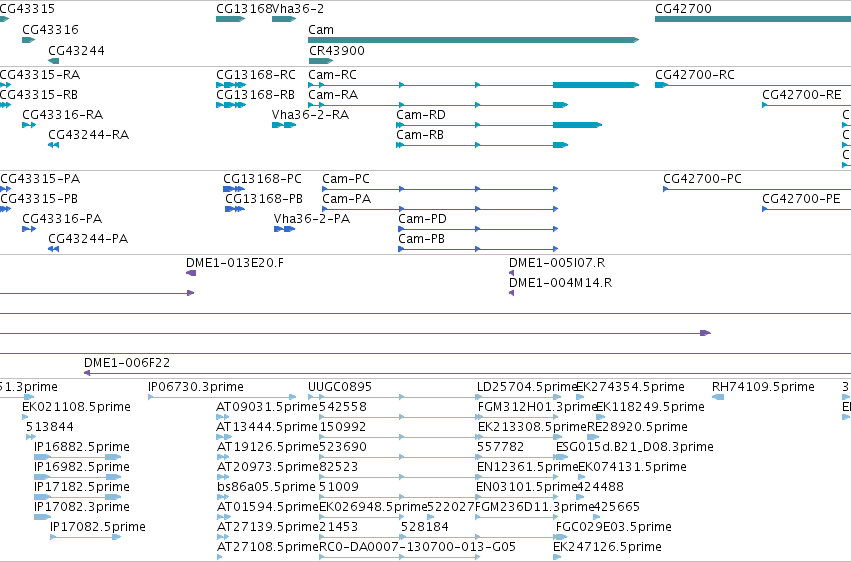This screenshot has width=851, height=562.
Task: Select the CR43900 gene glyph
Action: (320, 61)
